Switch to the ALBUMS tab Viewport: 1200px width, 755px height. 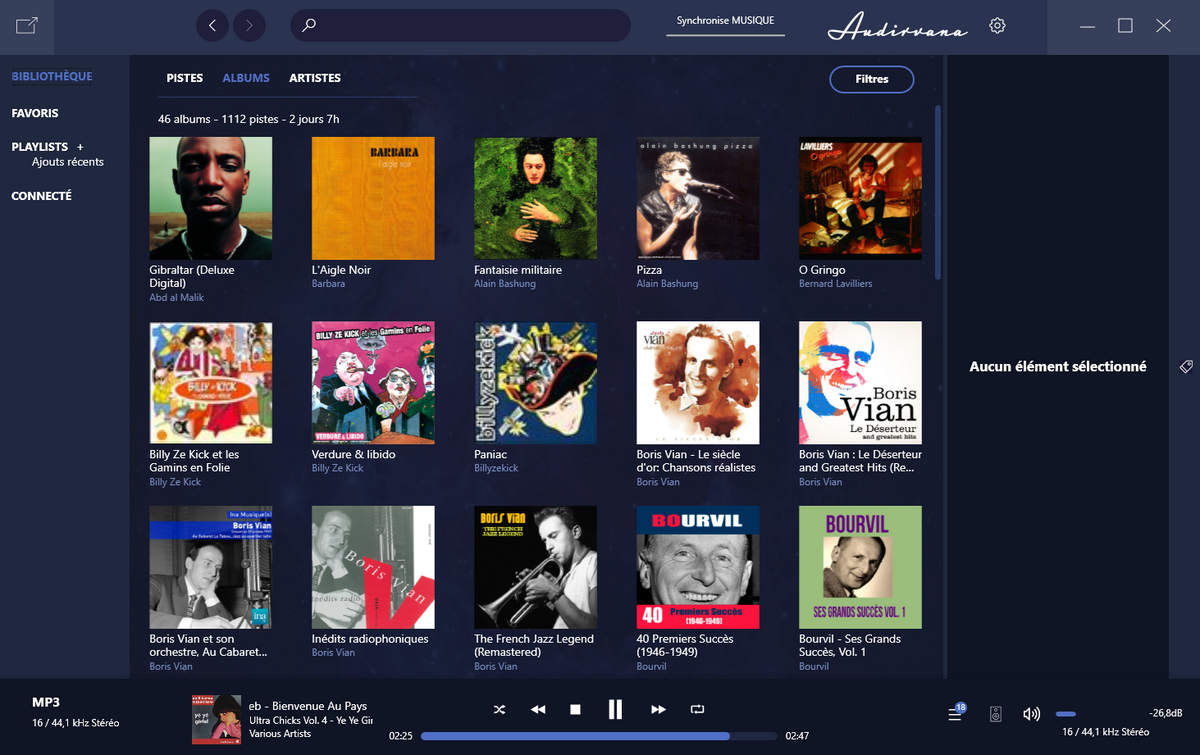[x=246, y=78]
